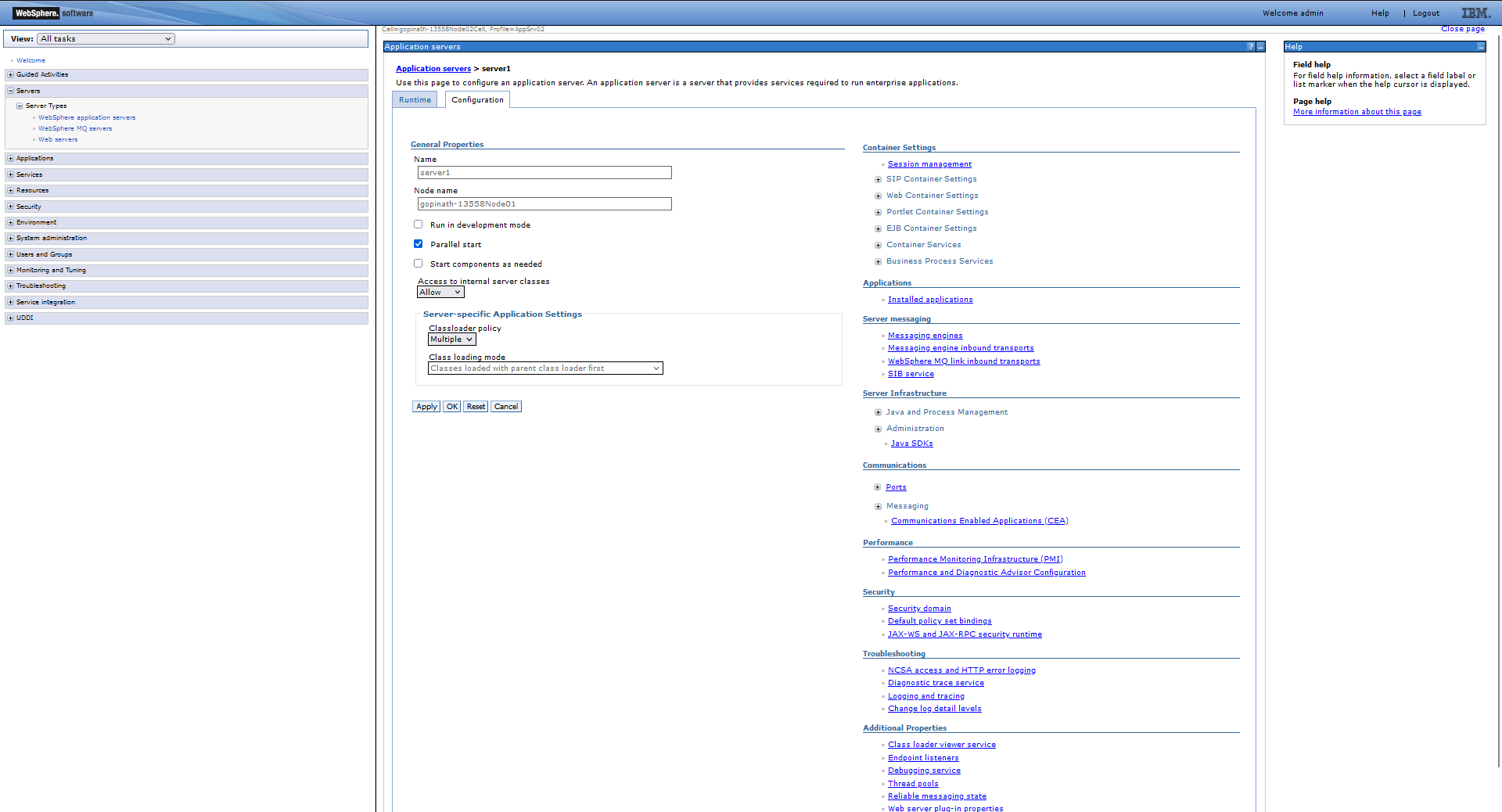Open Thread pools link
The image size is (1502, 812).
click(913, 784)
